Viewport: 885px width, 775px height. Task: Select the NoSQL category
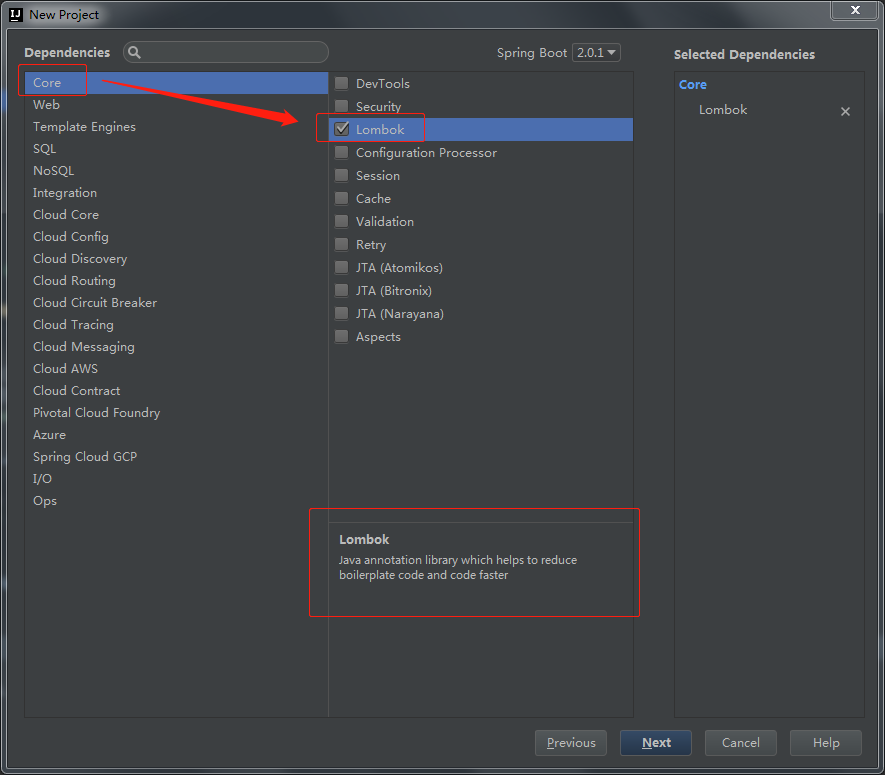[176, 170]
